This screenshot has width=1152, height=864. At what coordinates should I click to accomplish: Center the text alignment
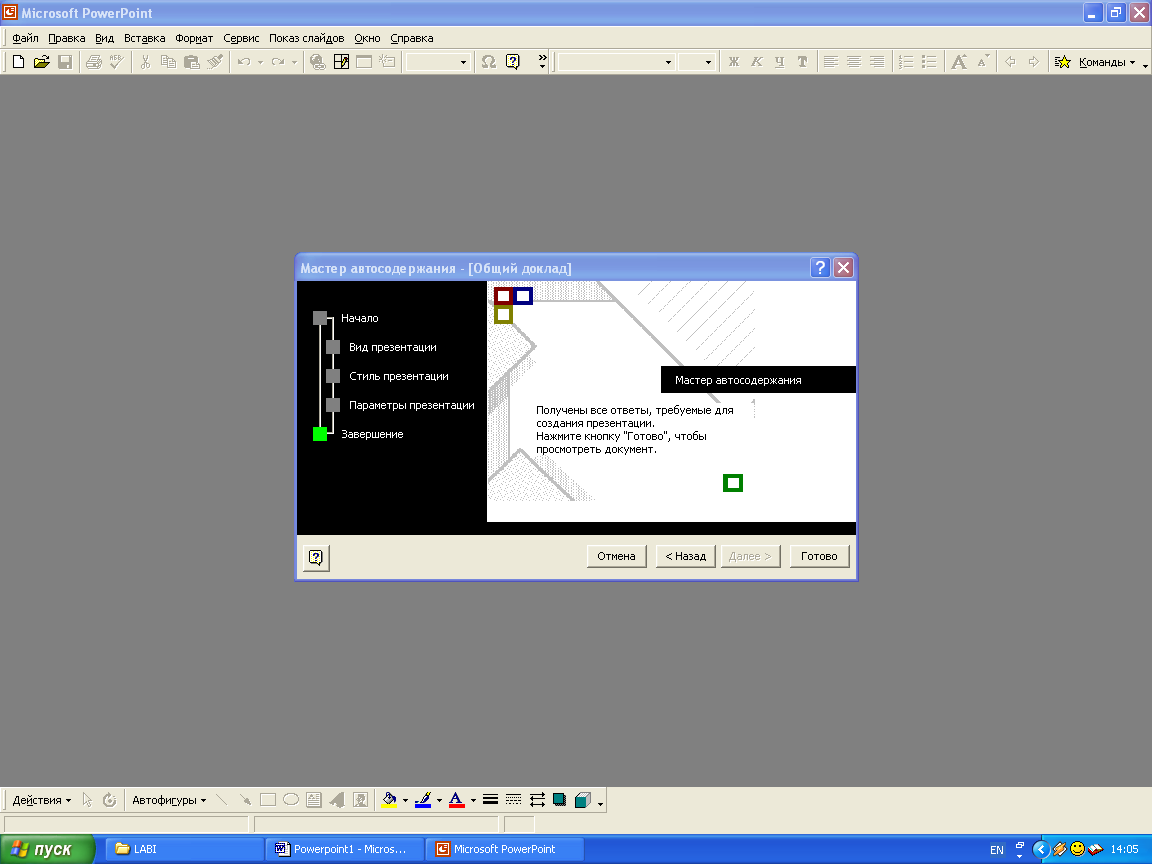pos(854,62)
